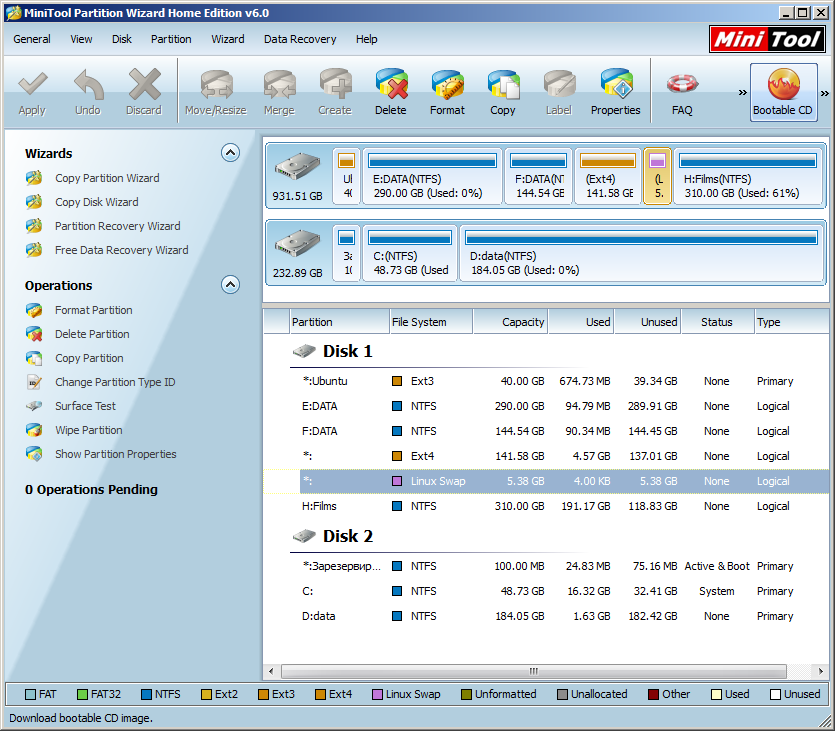Open Partition Recovery Wizard
Screen dimensions: 835x731
coord(118,226)
